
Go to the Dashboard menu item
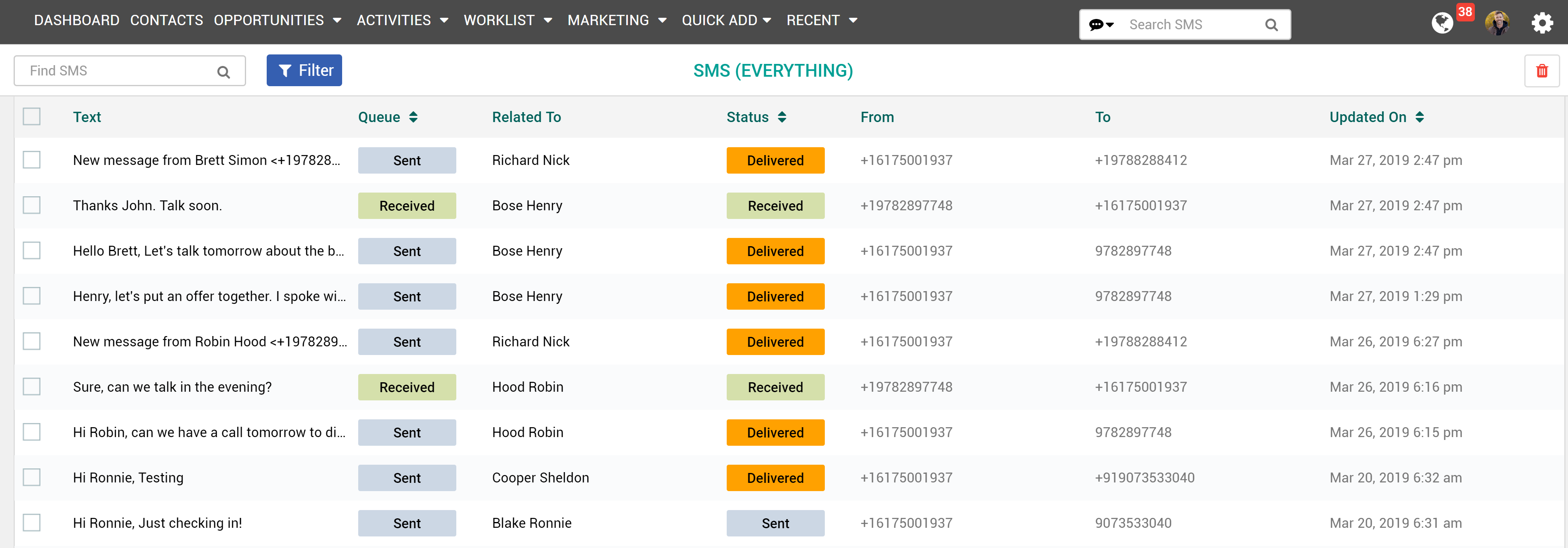[77, 20]
